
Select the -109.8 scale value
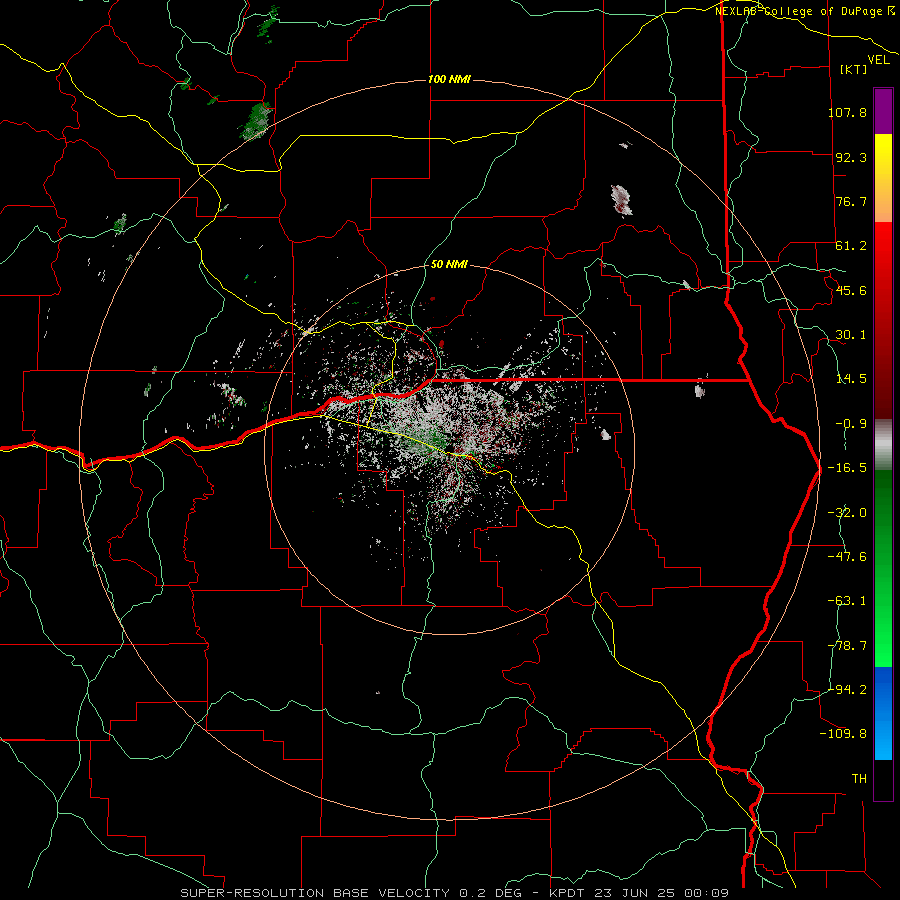(843, 734)
